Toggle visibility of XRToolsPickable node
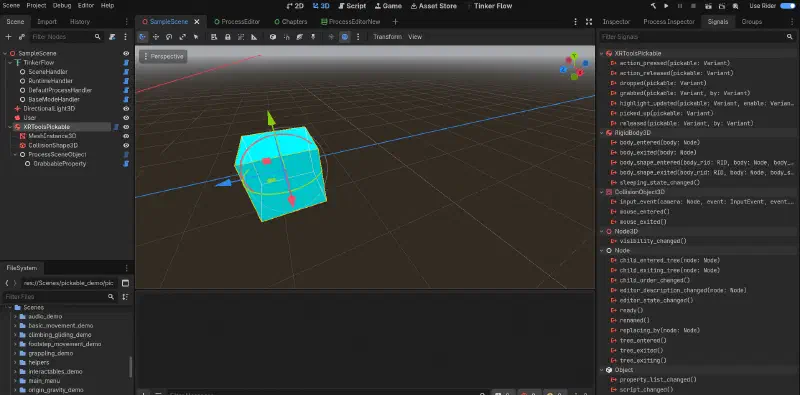 (x=126, y=127)
